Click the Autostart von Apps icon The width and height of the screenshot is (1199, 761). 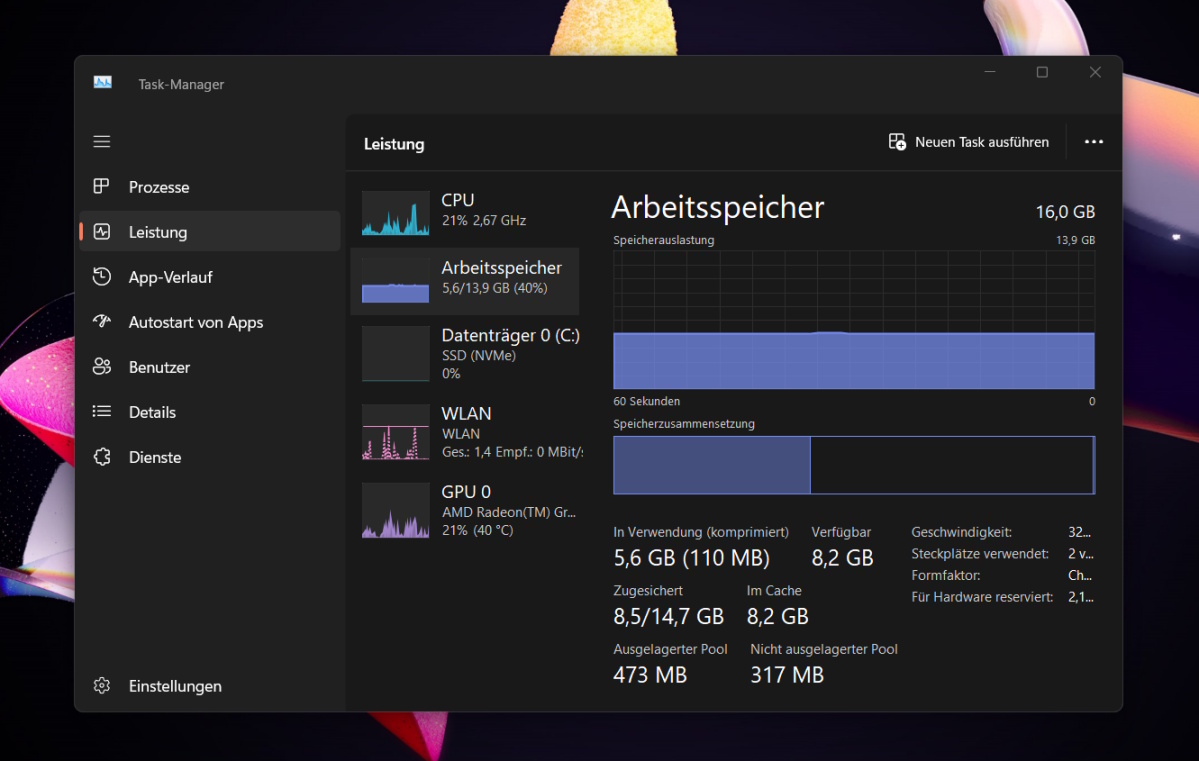pos(101,322)
